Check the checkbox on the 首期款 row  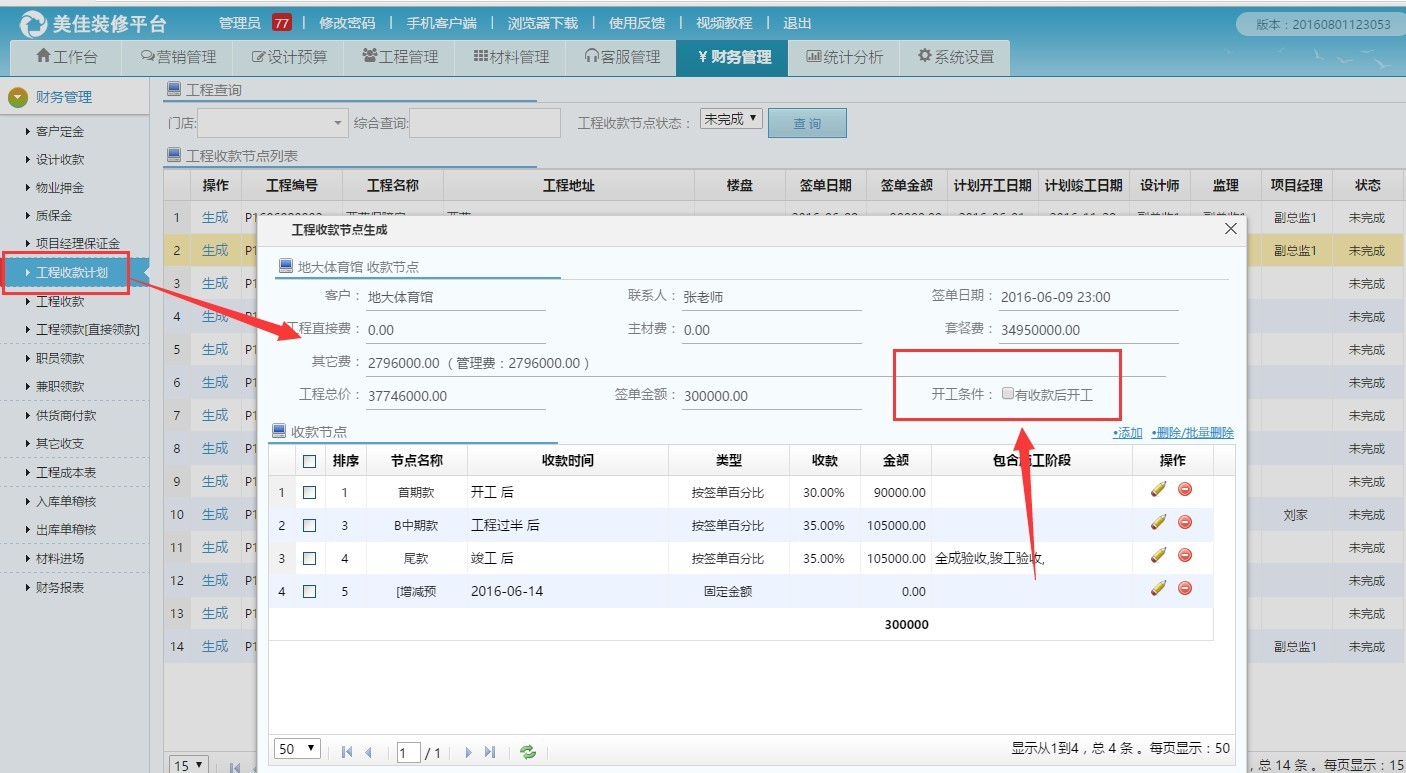click(309, 491)
